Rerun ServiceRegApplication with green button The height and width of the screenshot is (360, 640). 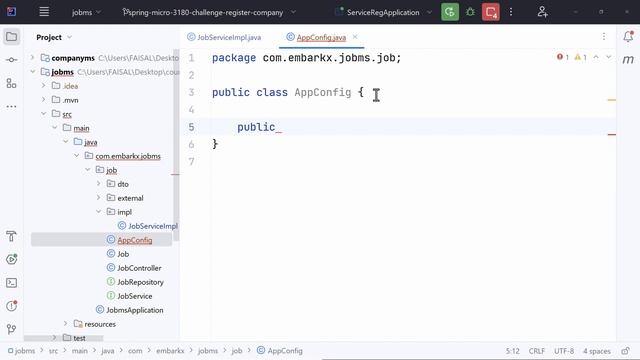click(450, 12)
